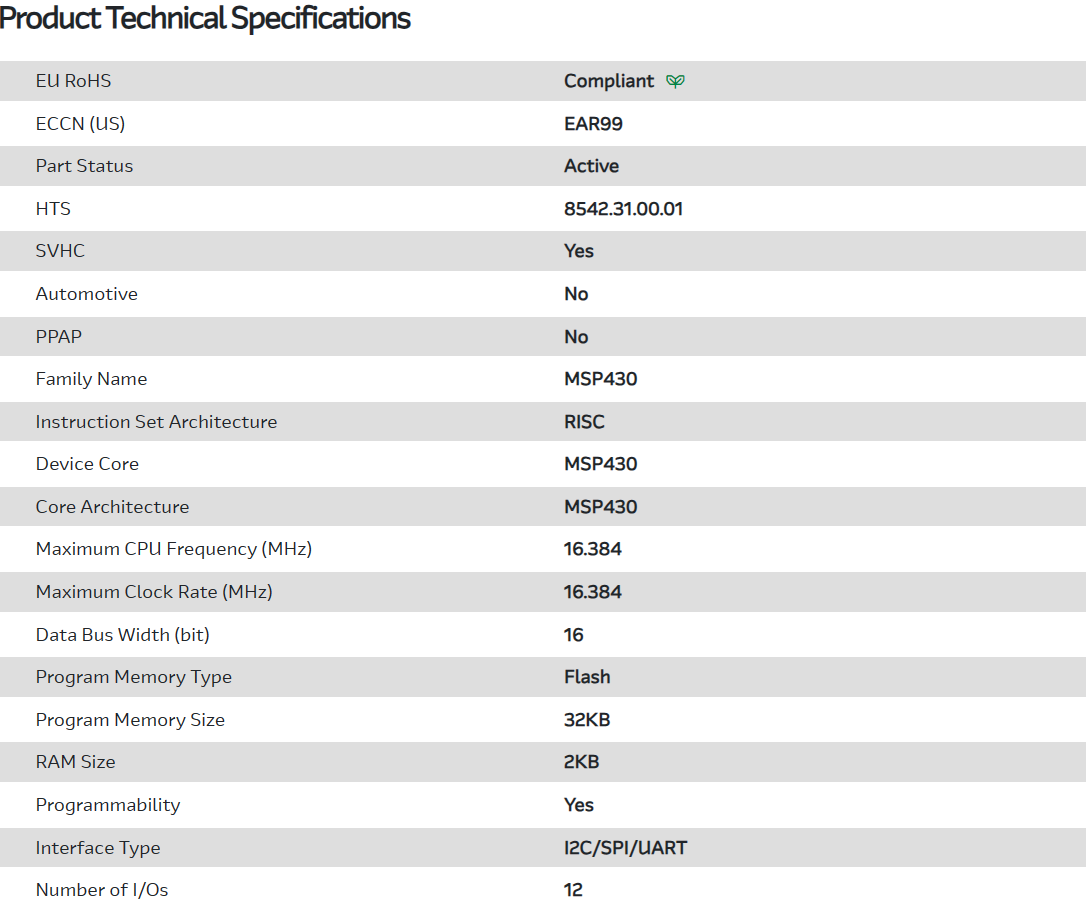Click the Device Core label
The width and height of the screenshot is (1086, 909).
pyautogui.click(x=87, y=464)
